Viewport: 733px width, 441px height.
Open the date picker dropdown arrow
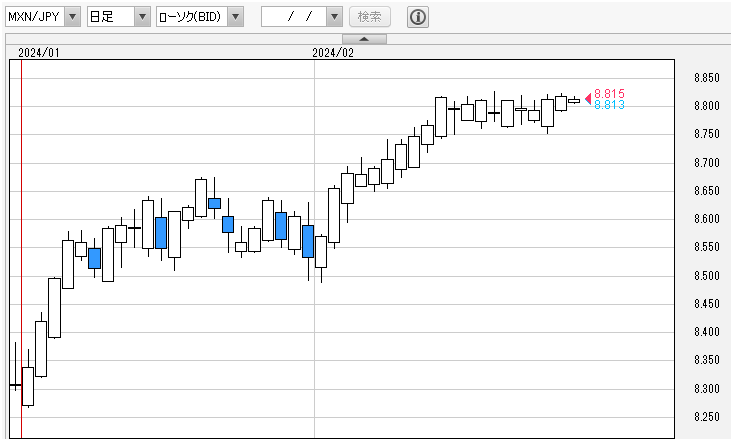tap(334, 17)
